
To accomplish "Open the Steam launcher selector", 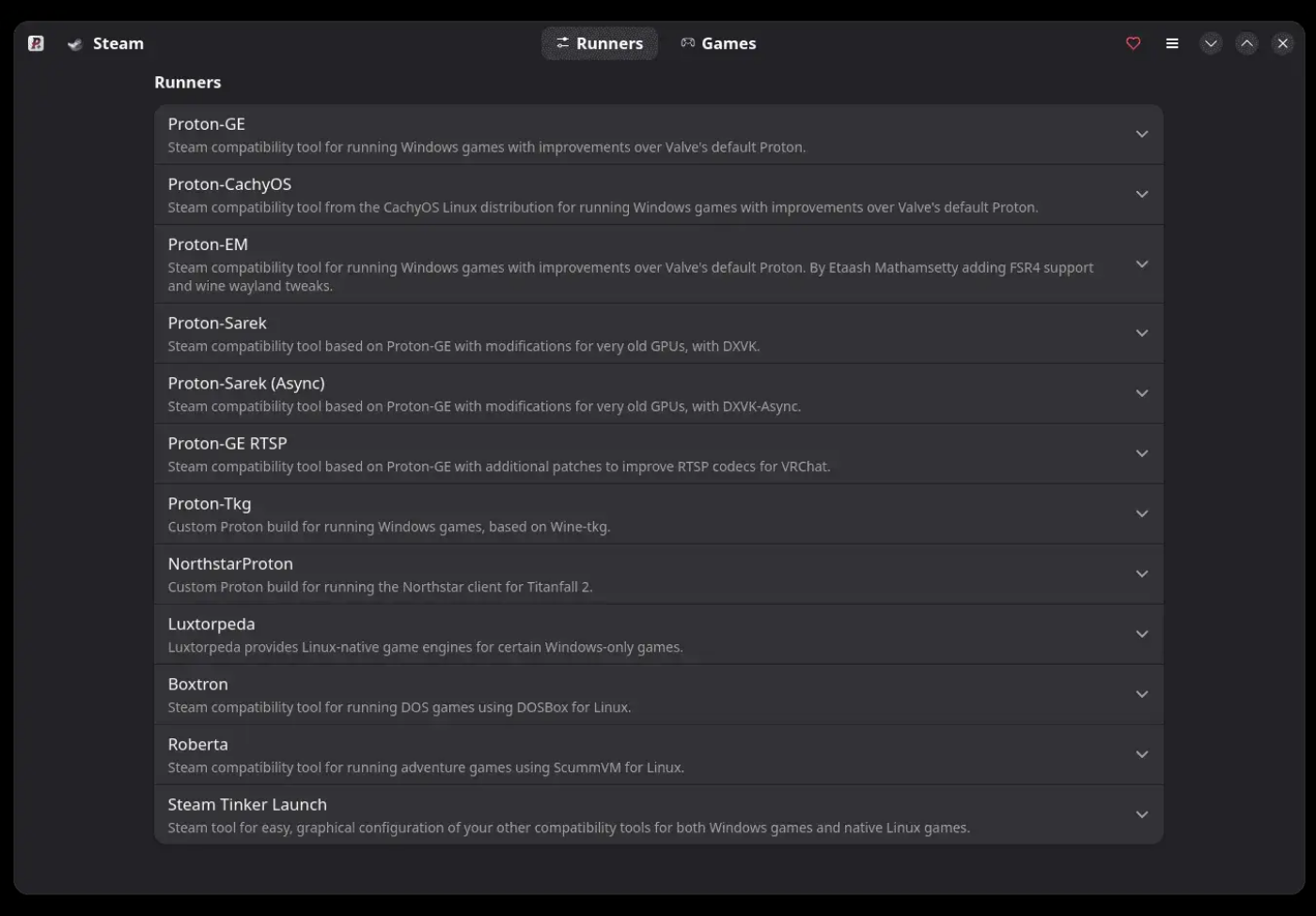I will pyautogui.click(x=105, y=43).
